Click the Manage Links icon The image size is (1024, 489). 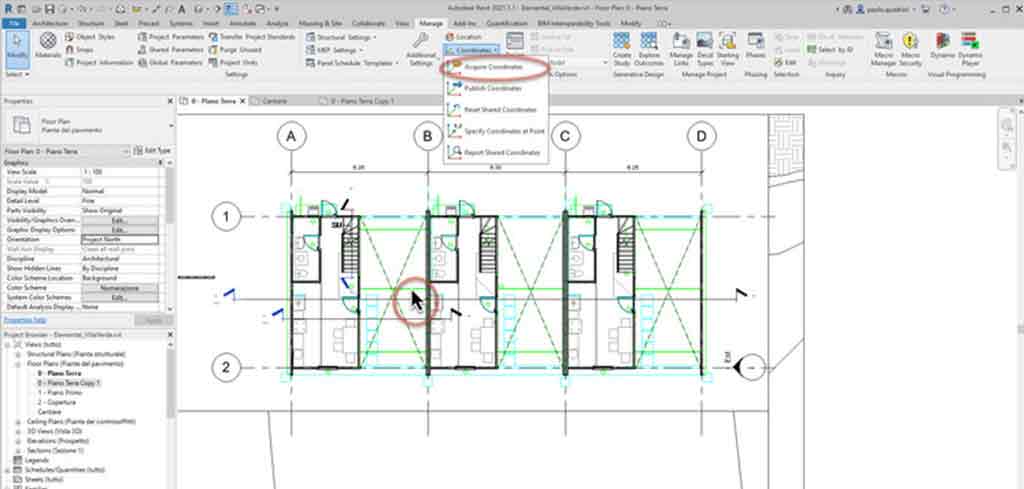point(681,46)
